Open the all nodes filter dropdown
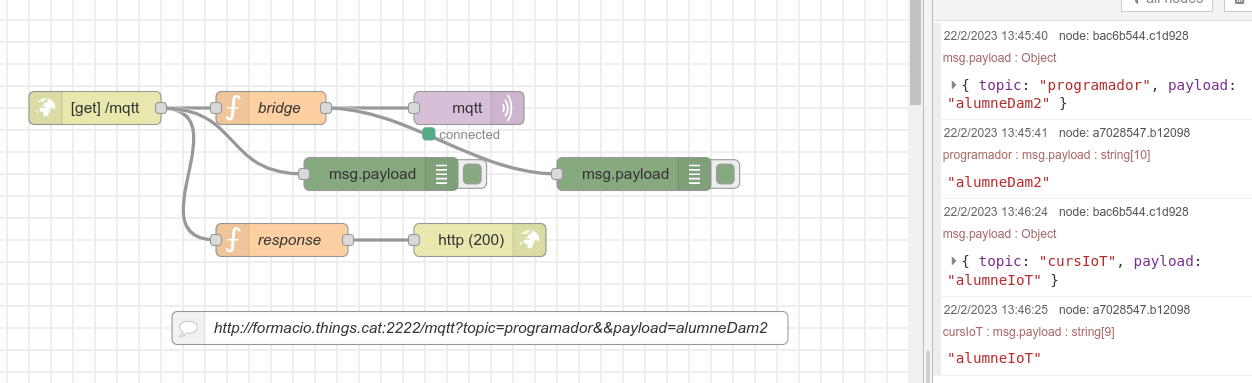 pyautogui.click(x=1167, y=3)
